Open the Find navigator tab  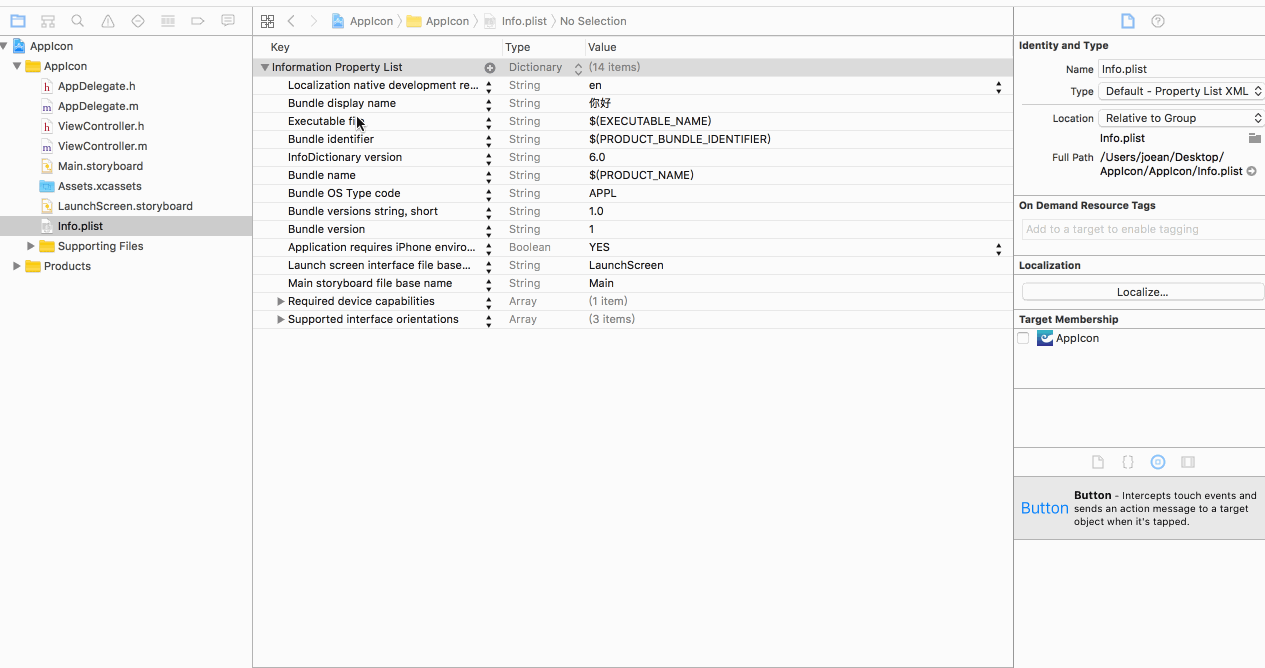78,21
